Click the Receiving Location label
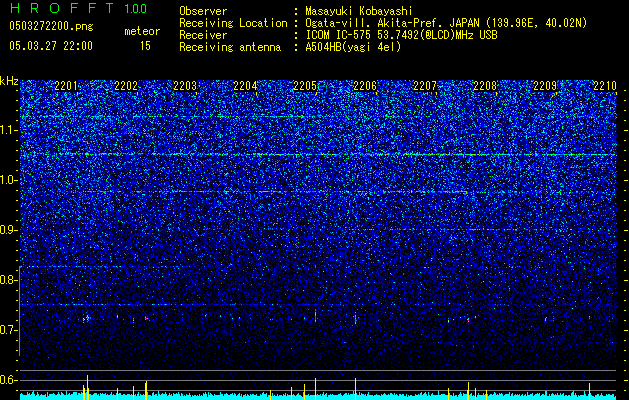629x400 pixels. point(233,23)
